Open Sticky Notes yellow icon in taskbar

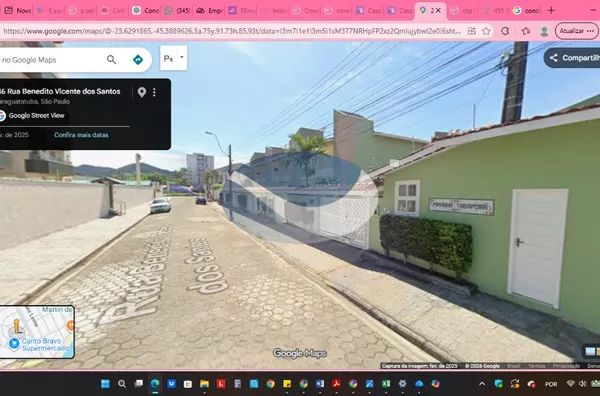[x=287, y=383]
